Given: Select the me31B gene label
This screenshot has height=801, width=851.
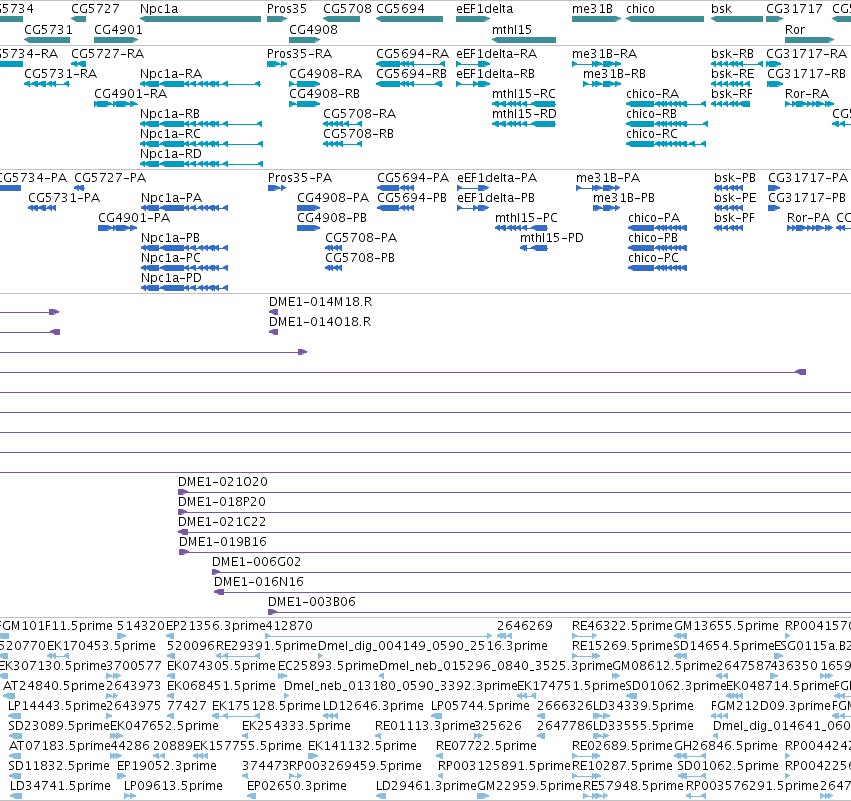Looking at the screenshot, I should (x=592, y=9).
